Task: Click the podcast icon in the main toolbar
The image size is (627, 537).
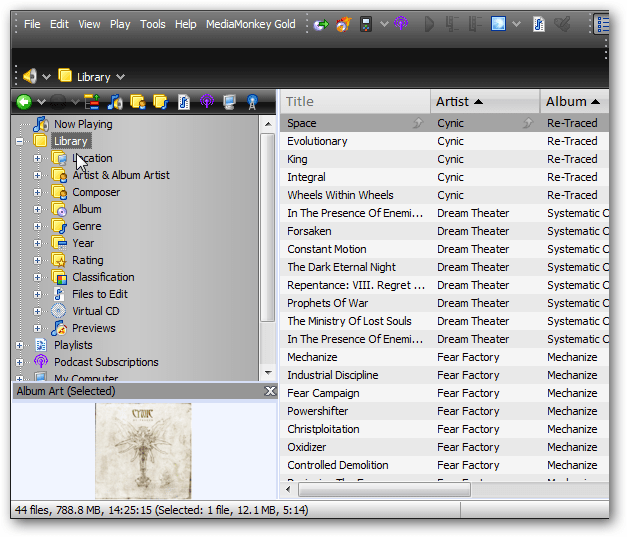Action: point(401,24)
